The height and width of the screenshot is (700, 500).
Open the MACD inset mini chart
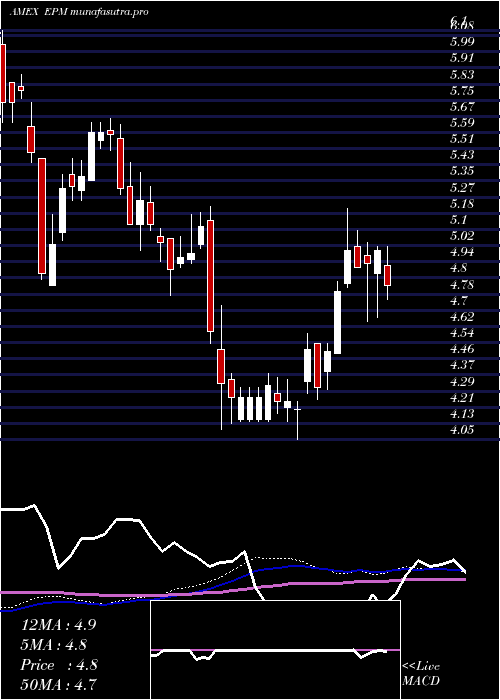pyautogui.click(x=275, y=650)
